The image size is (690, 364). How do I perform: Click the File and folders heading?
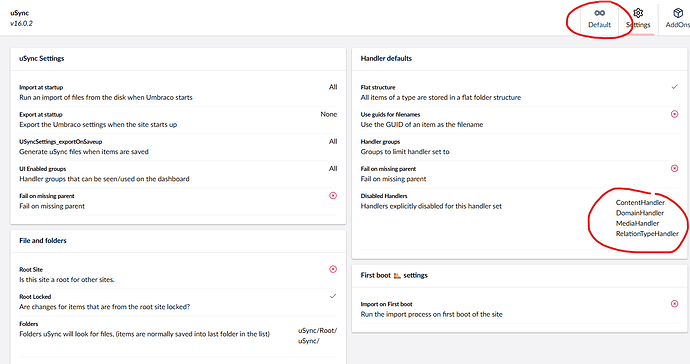43,241
